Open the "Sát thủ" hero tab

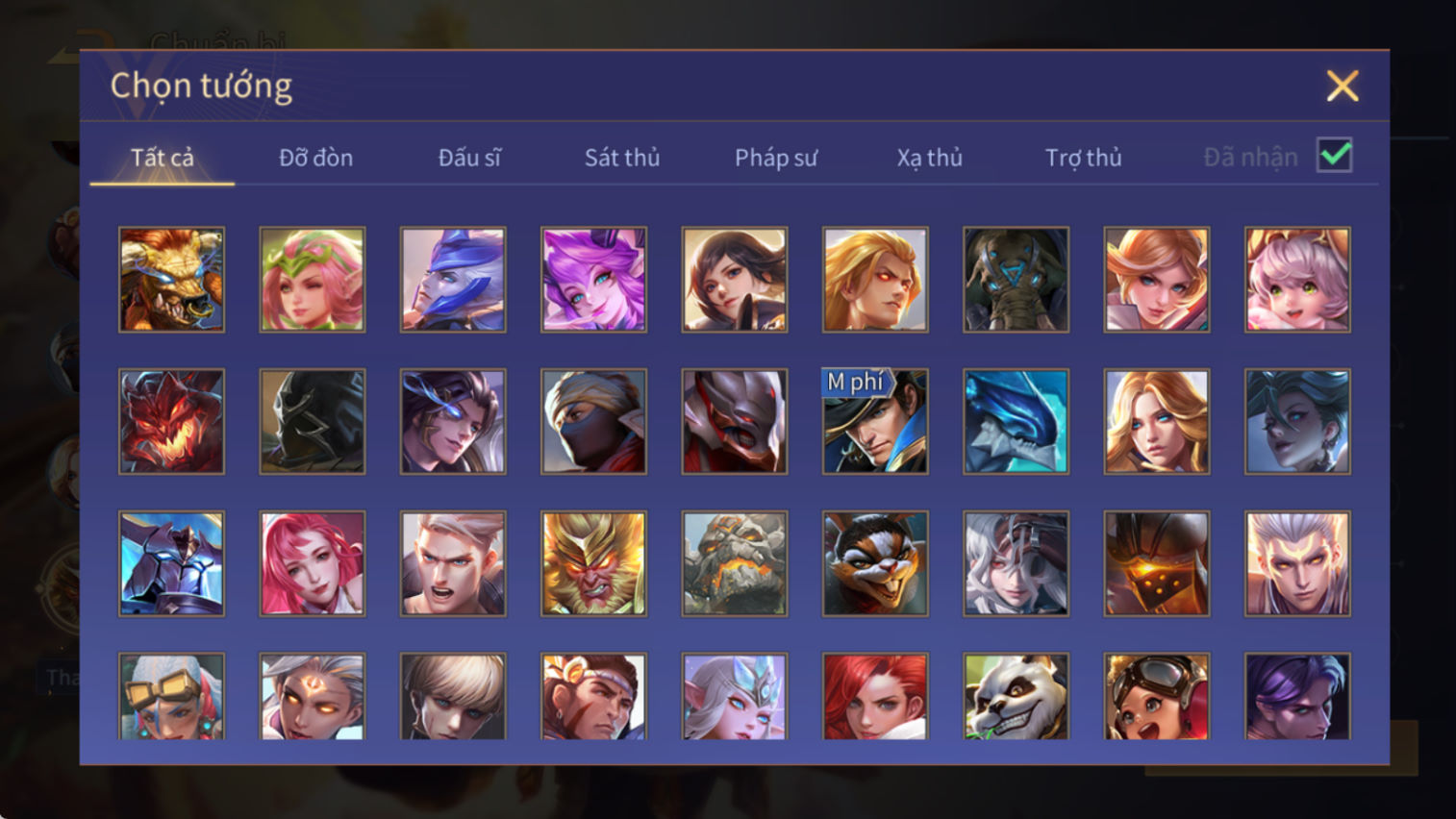coord(622,158)
